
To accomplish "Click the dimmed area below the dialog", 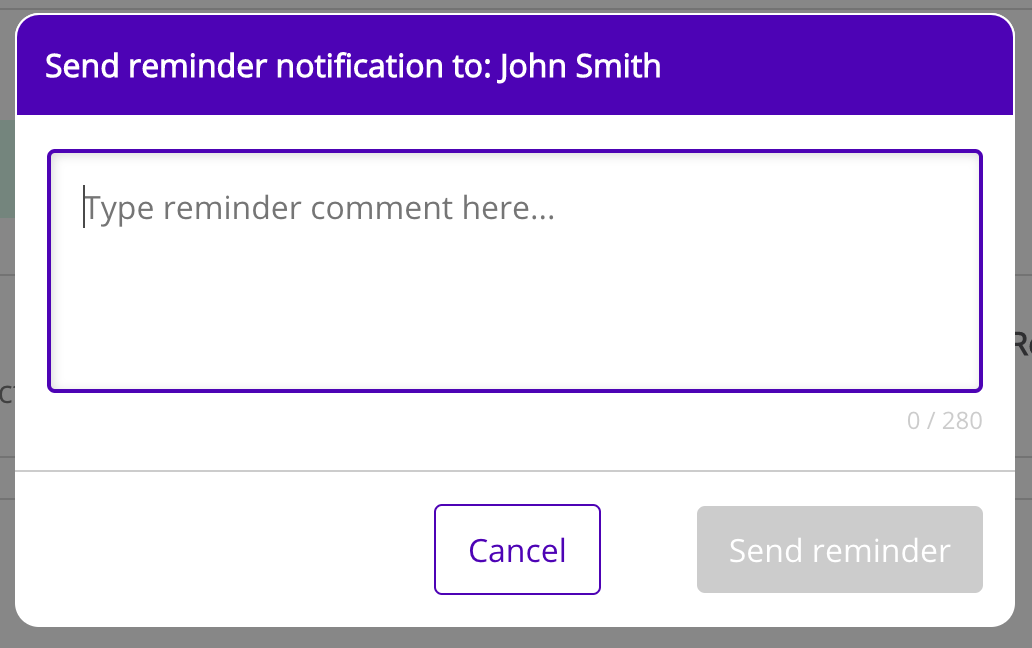I will click(515, 638).
